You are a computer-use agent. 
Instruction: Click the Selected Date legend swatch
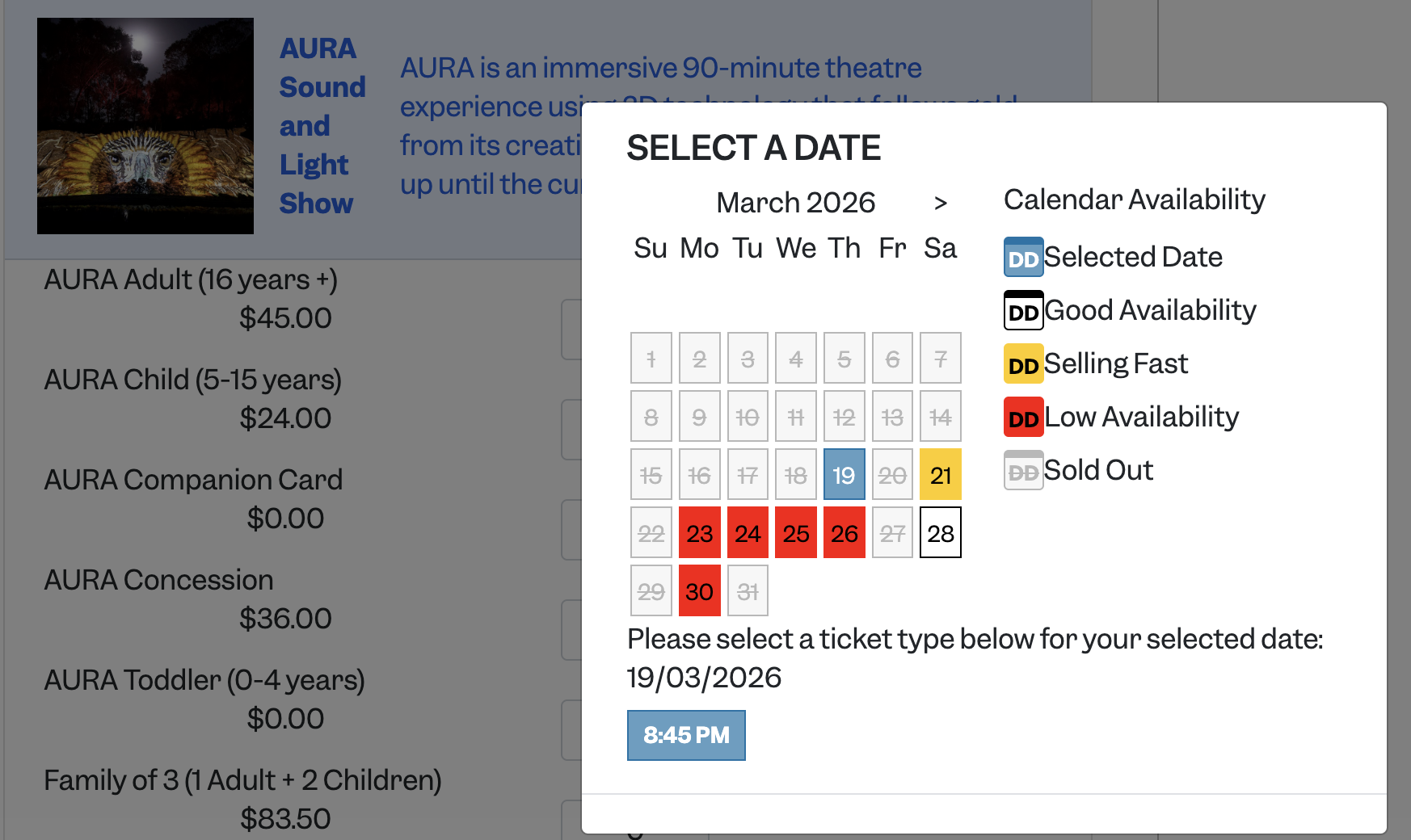coord(1023,258)
